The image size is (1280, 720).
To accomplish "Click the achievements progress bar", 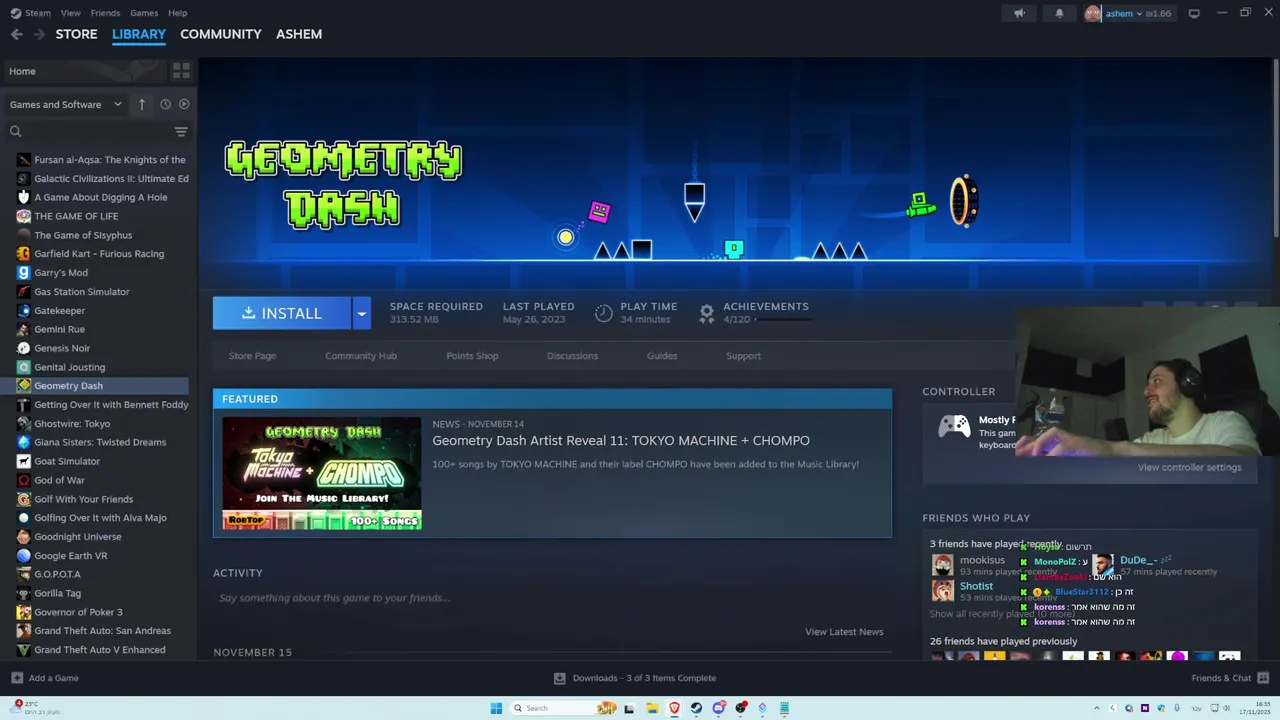I will pyautogui.click(x=783, y=320).
